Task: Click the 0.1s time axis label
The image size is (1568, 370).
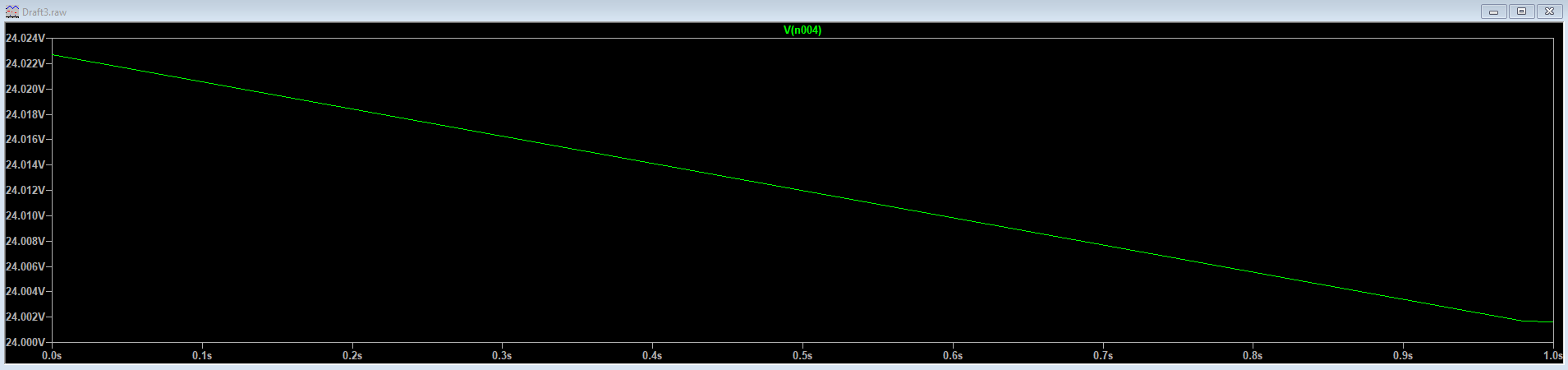Action: pos(202,355)
